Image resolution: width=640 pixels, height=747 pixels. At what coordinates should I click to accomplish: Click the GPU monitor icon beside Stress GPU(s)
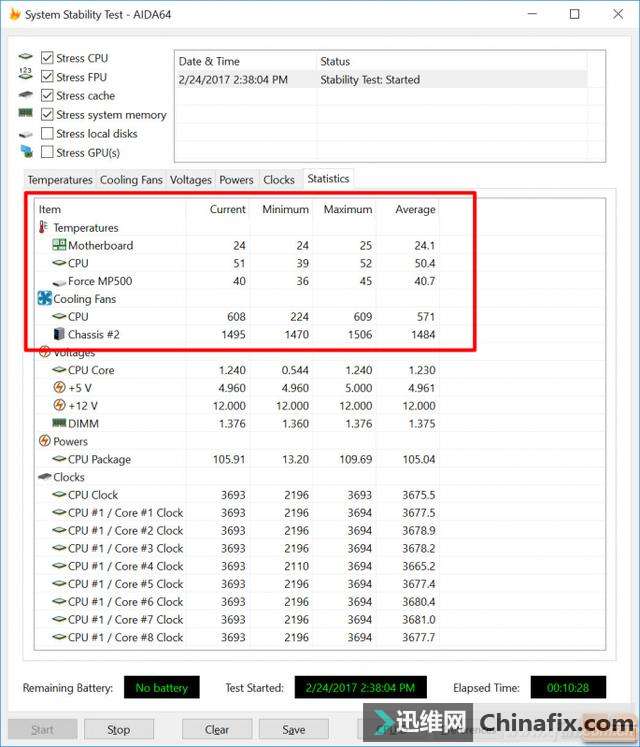coord(27,151)
